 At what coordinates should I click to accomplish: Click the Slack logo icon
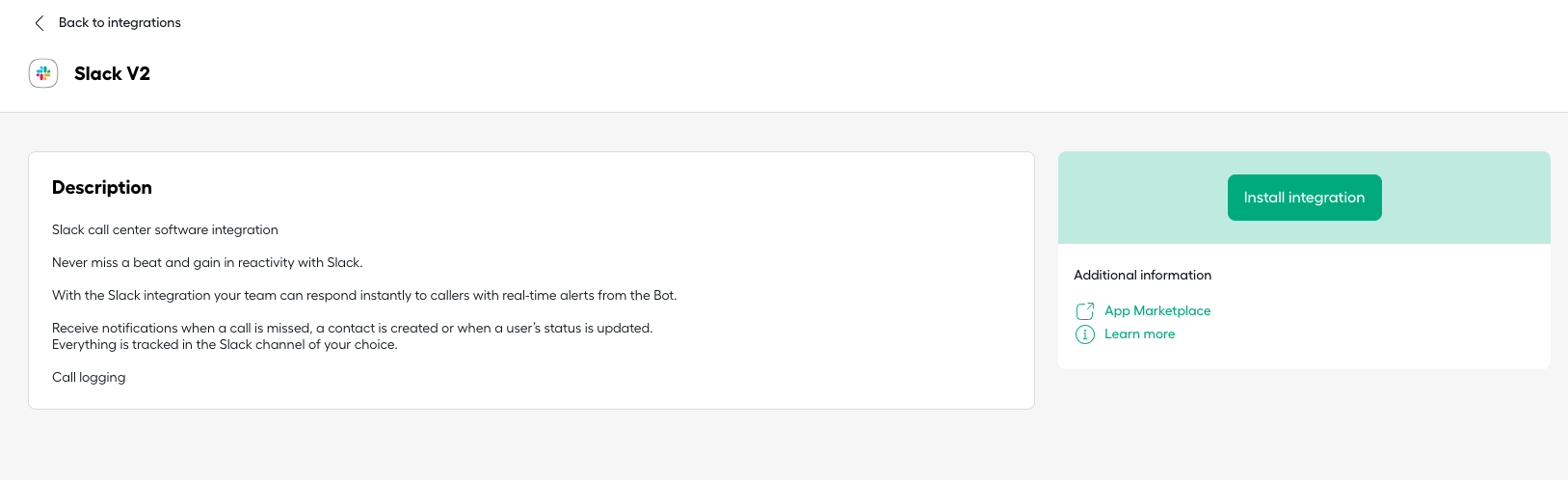point(43,73)
